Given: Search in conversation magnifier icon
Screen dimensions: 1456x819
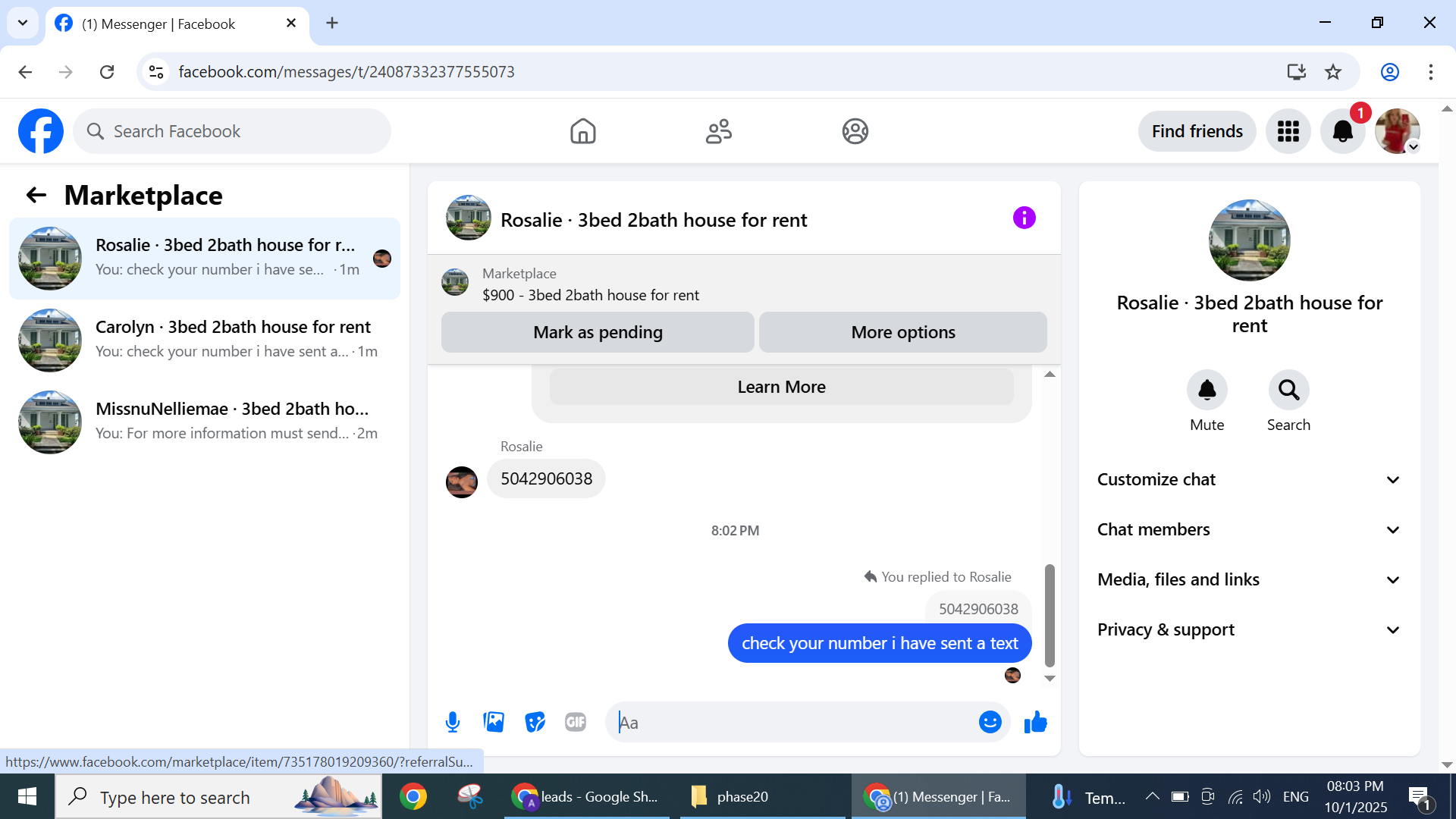Looking at the screenshot, I should click(x=1288, y=390).
